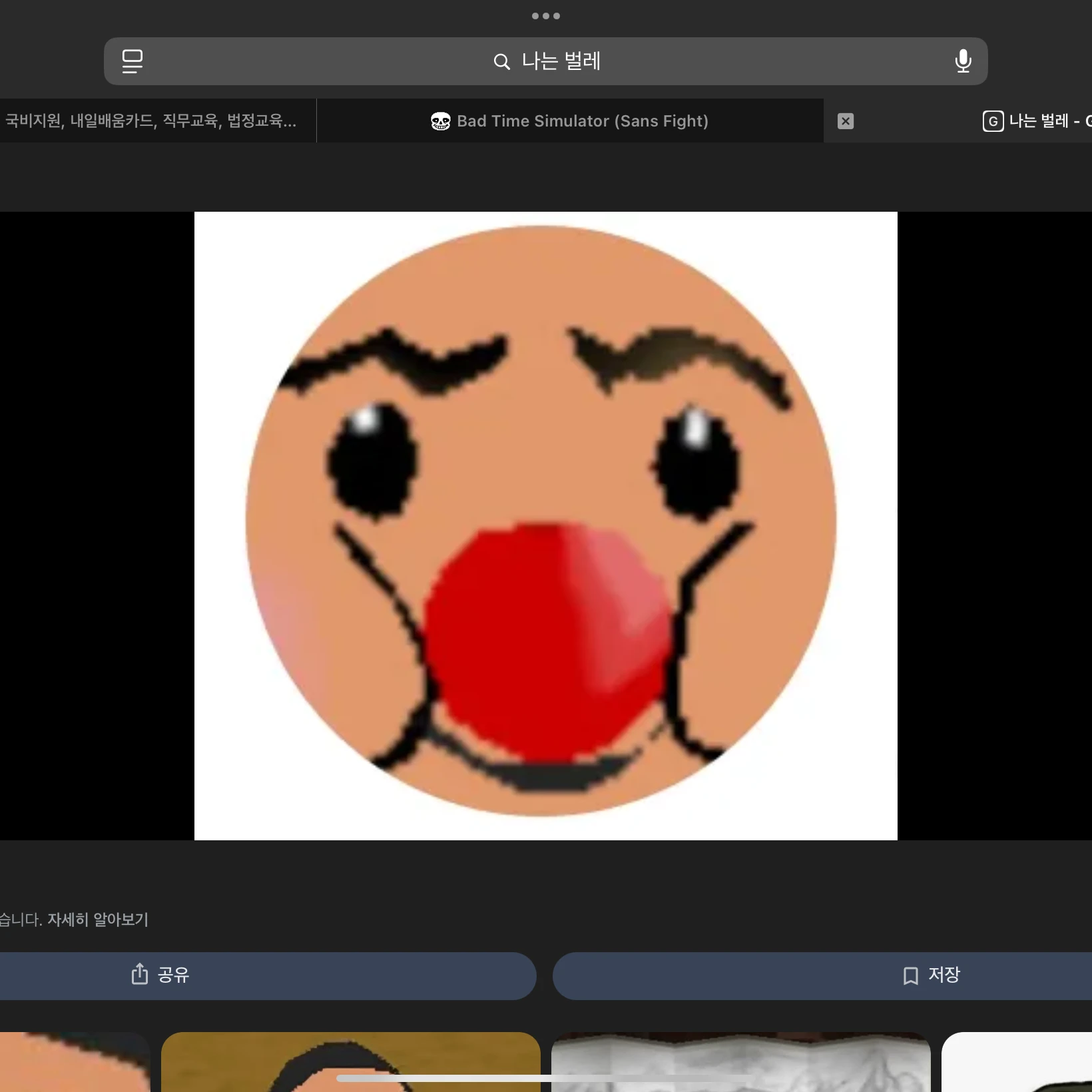Click the Sans skull favicon on tab
This screenshot has width=1092, height=1092.
440,121
